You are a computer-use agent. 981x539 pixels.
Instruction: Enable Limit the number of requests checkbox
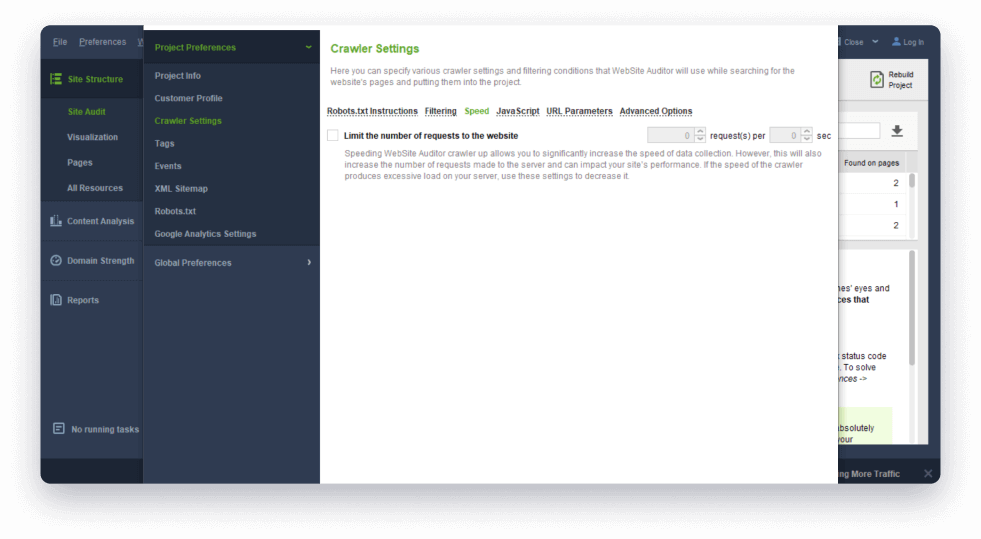[333, 135]
